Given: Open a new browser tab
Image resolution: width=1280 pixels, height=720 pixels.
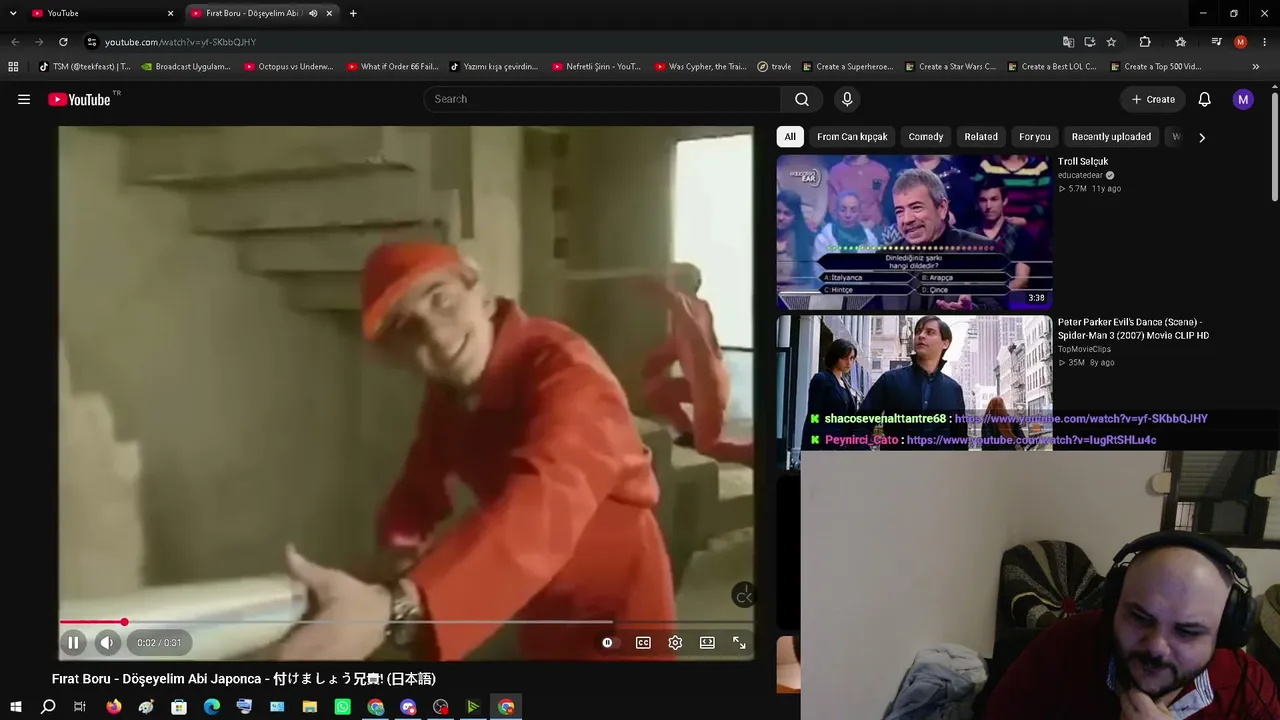Looking at the screenshot, I should [x=353, y=13].
